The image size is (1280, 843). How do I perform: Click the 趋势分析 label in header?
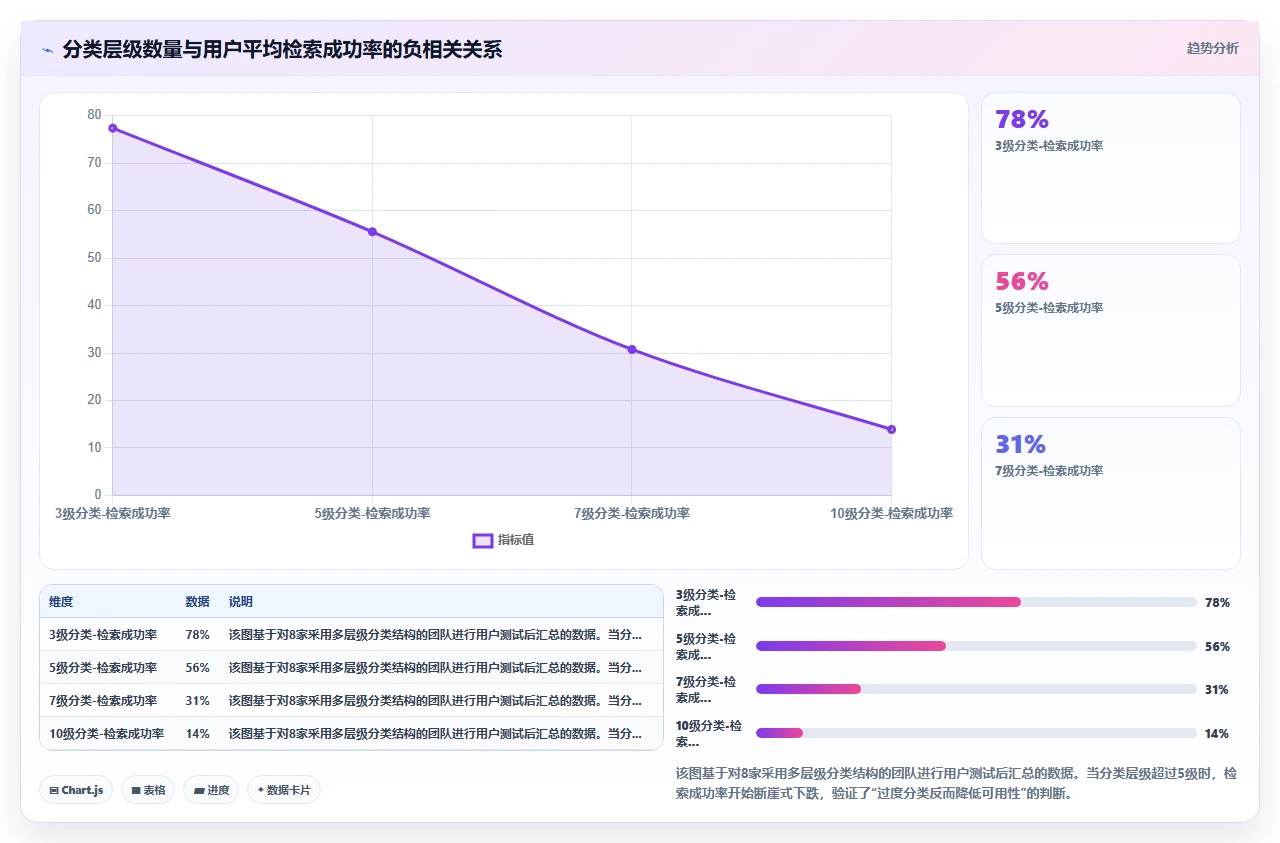tap(1212, 48)
